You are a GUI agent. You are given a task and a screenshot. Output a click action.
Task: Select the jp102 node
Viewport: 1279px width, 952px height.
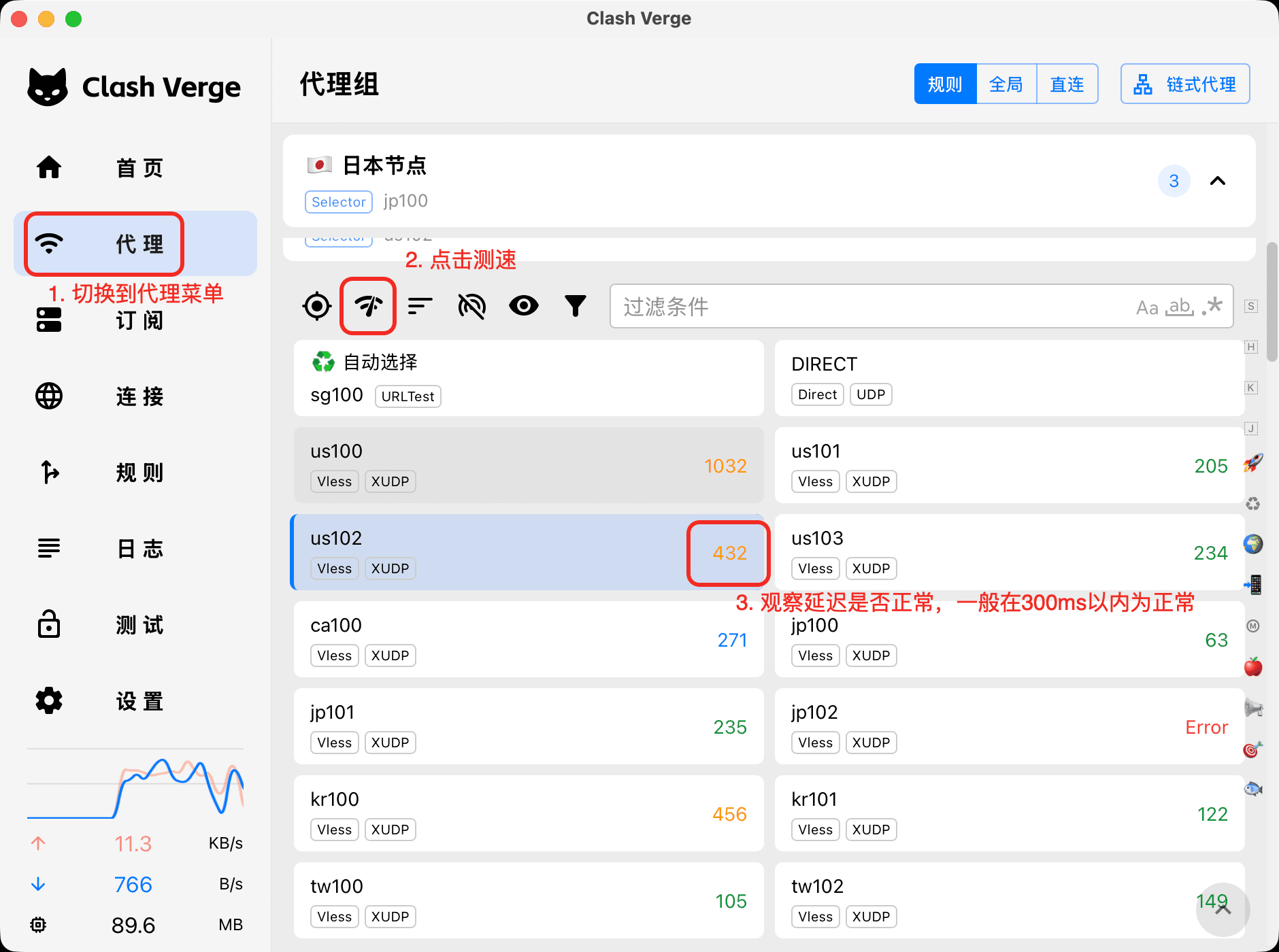1010,726
